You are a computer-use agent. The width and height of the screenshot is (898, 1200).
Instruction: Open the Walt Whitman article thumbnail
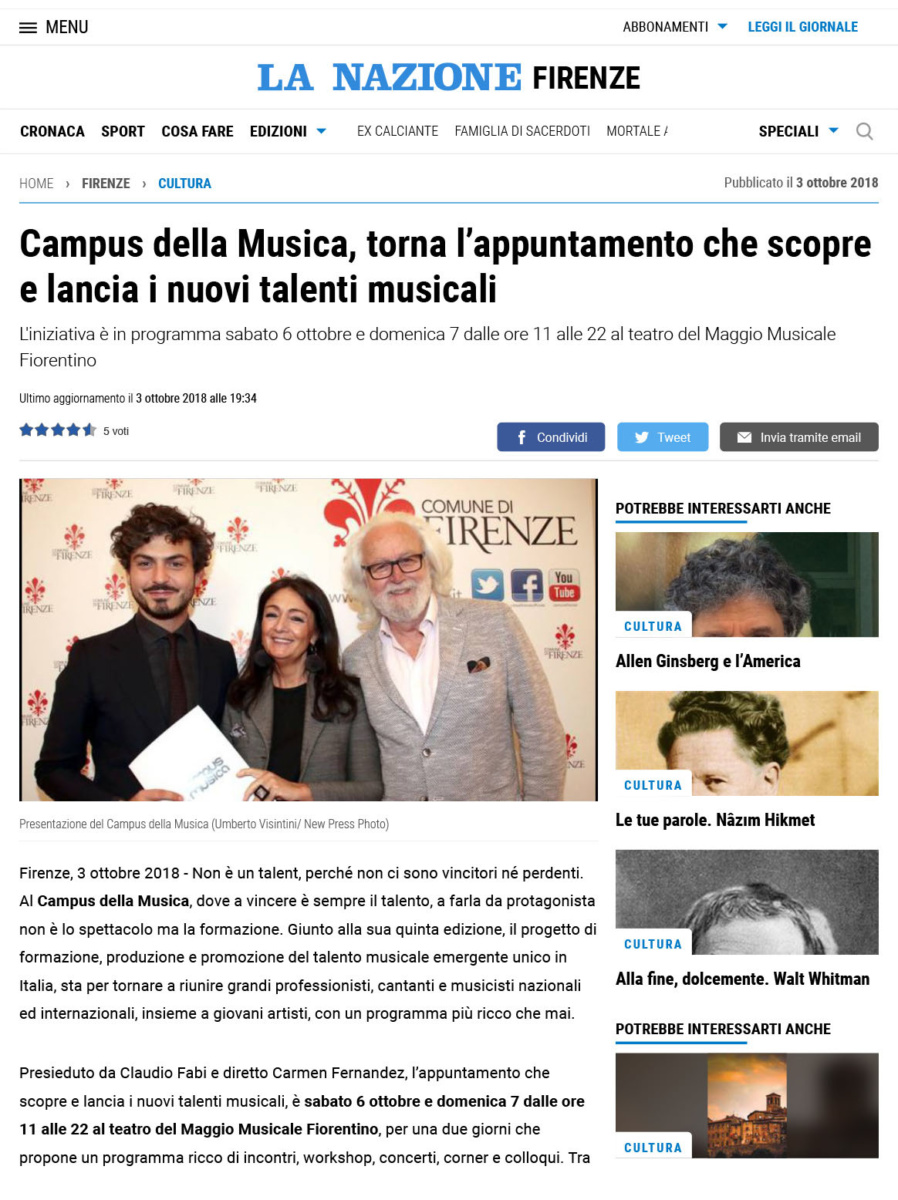[x=747, y=902]
